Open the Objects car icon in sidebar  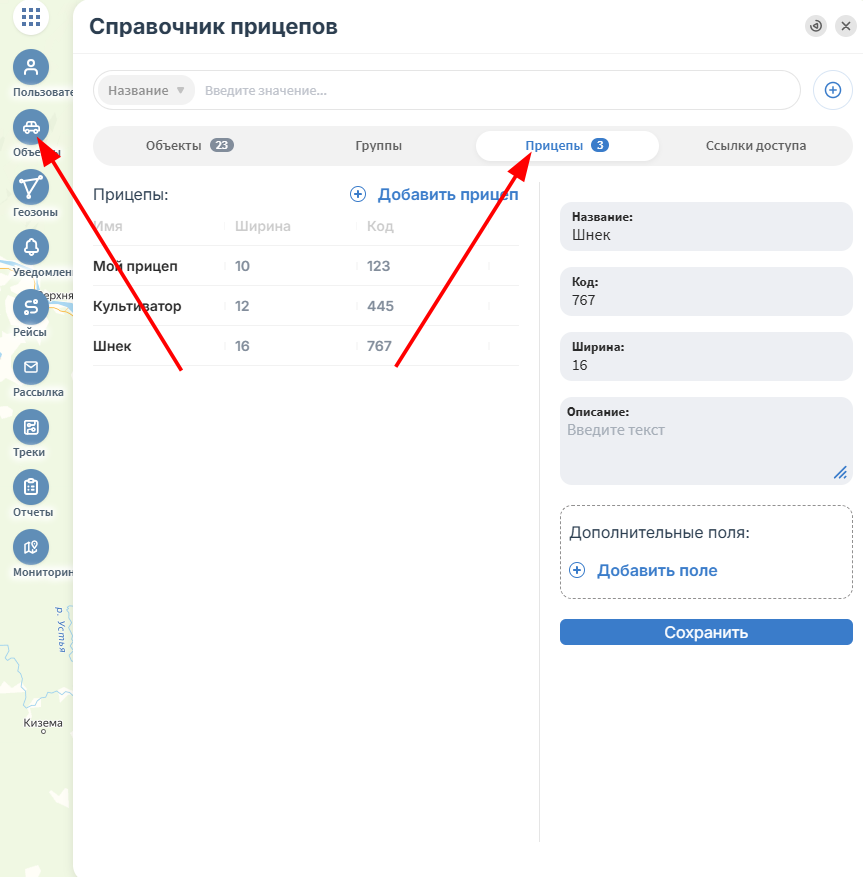31,128
